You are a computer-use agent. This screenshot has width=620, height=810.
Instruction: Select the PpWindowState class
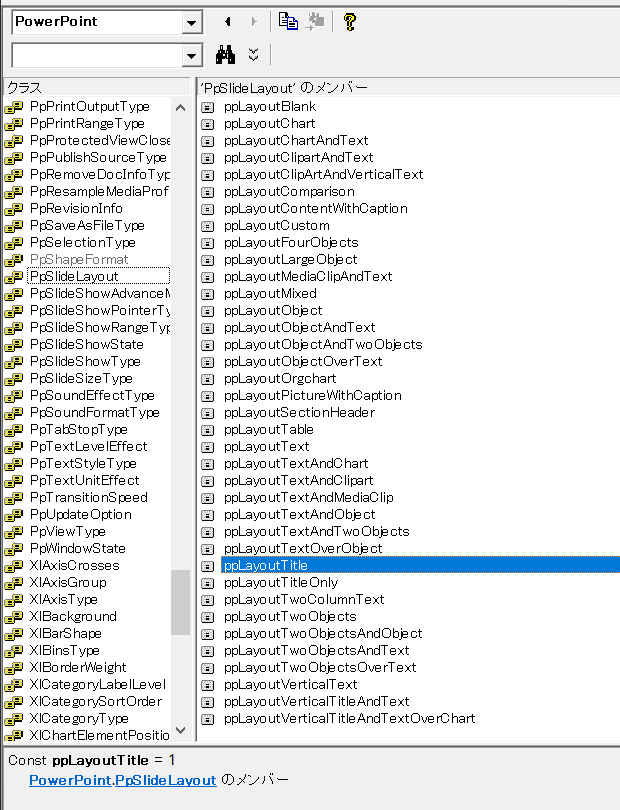78,549
